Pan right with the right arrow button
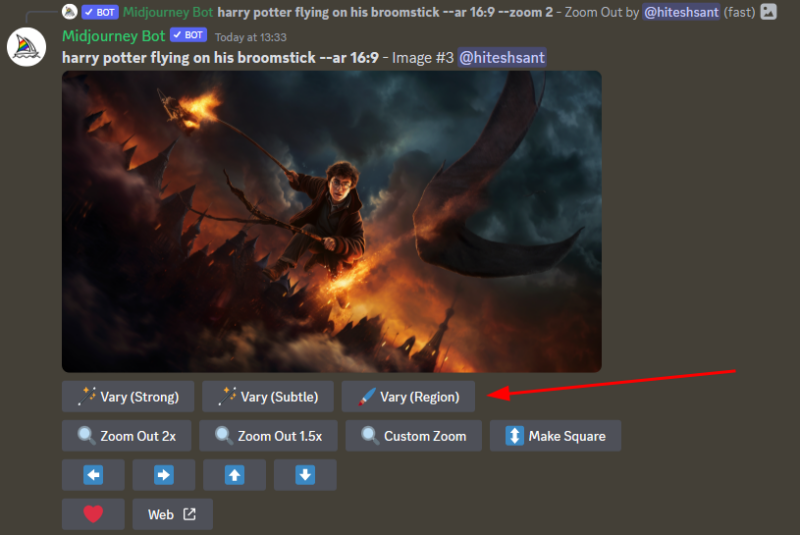 [x=164, y=475]
